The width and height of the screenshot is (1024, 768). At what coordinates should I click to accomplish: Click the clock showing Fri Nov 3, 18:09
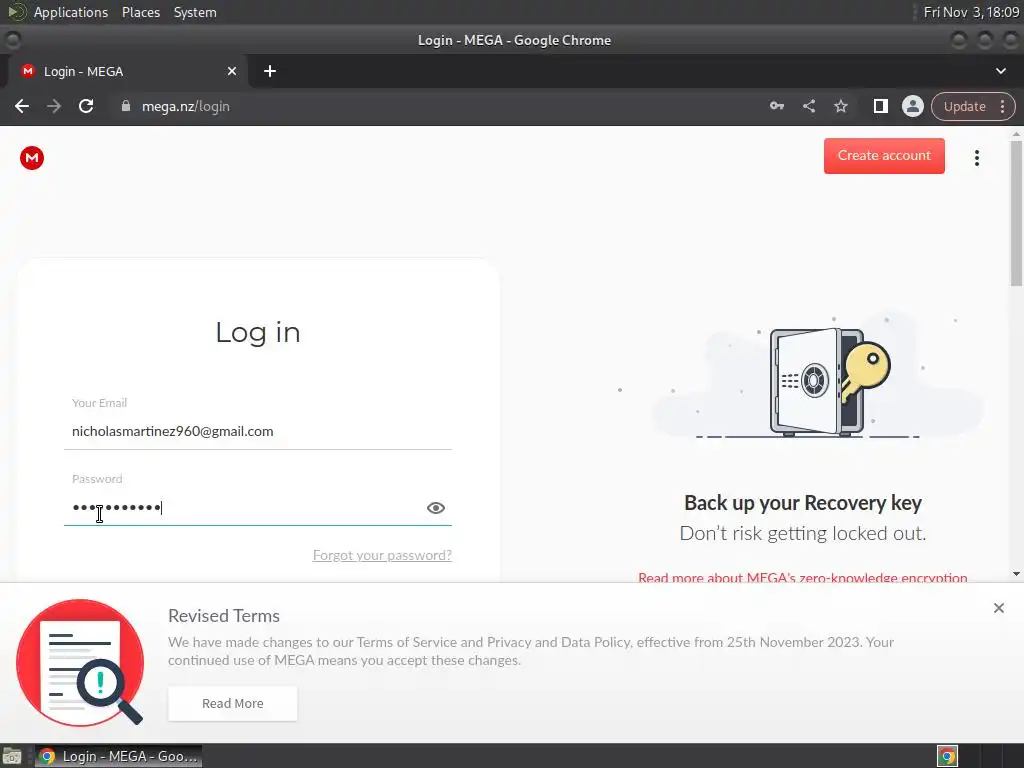click(971, 12)
